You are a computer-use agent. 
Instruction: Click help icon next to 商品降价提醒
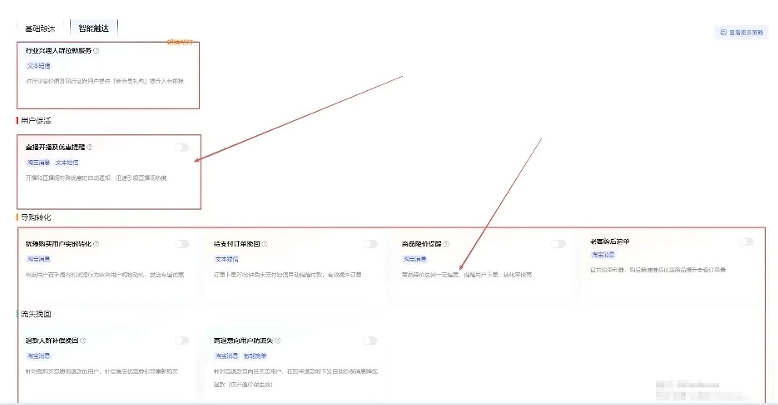point(447,244)
